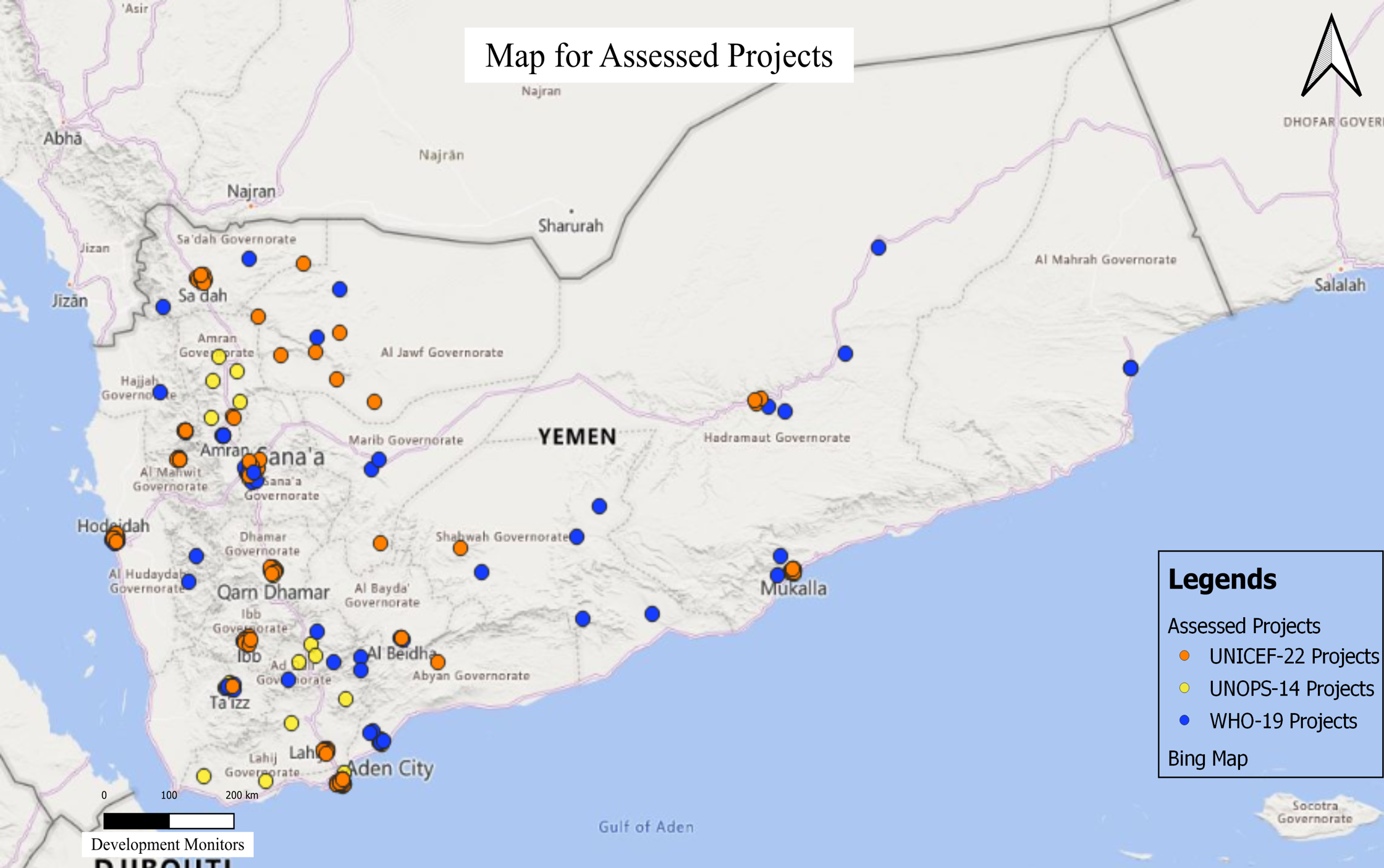Click the orange marker beside Mukalla
1384x868 pixels.
tap(793, 570)
